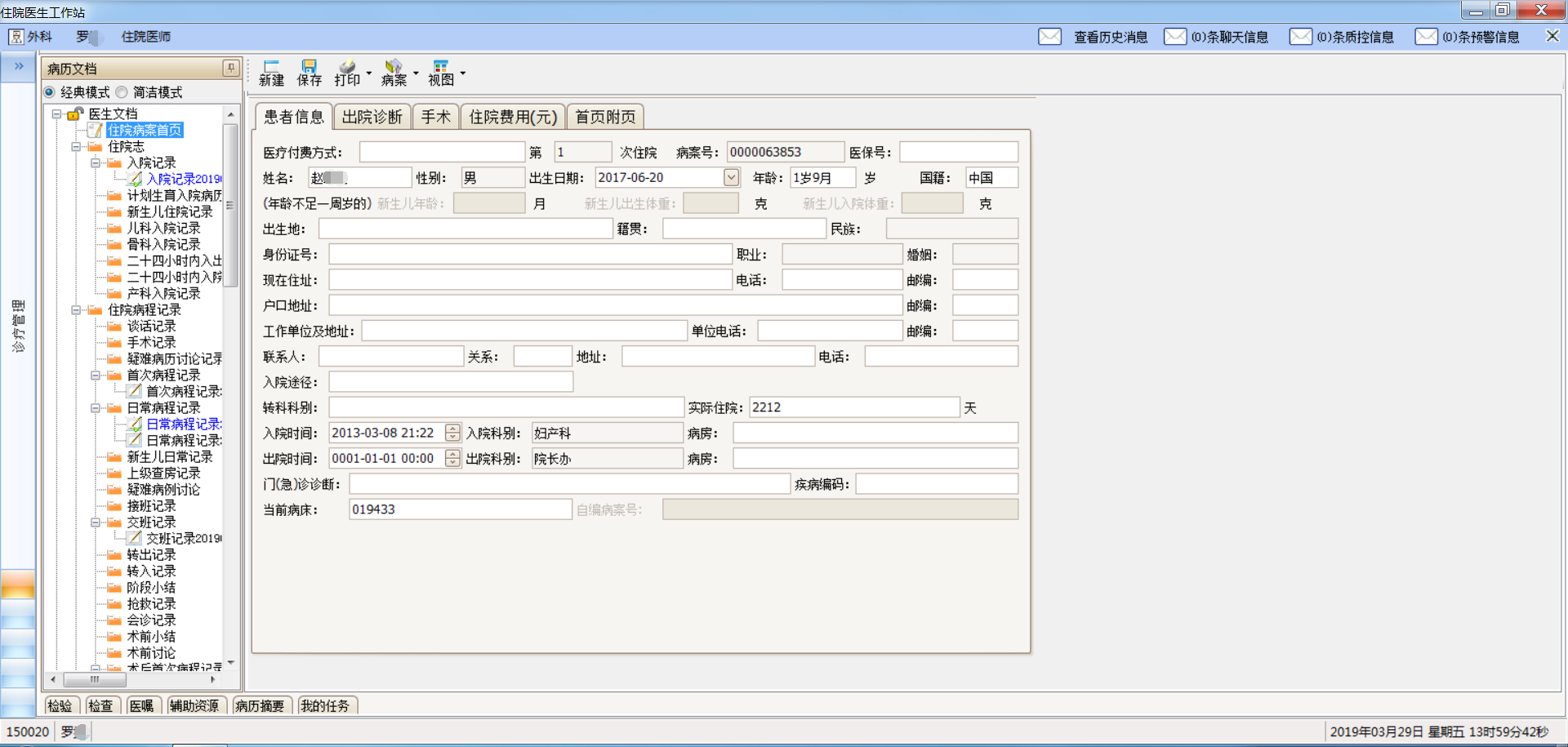Image resolution: width=1568 pixels, height=747 pixels.
Task: Close the message bar with X icon
Action: [1552, 36]
